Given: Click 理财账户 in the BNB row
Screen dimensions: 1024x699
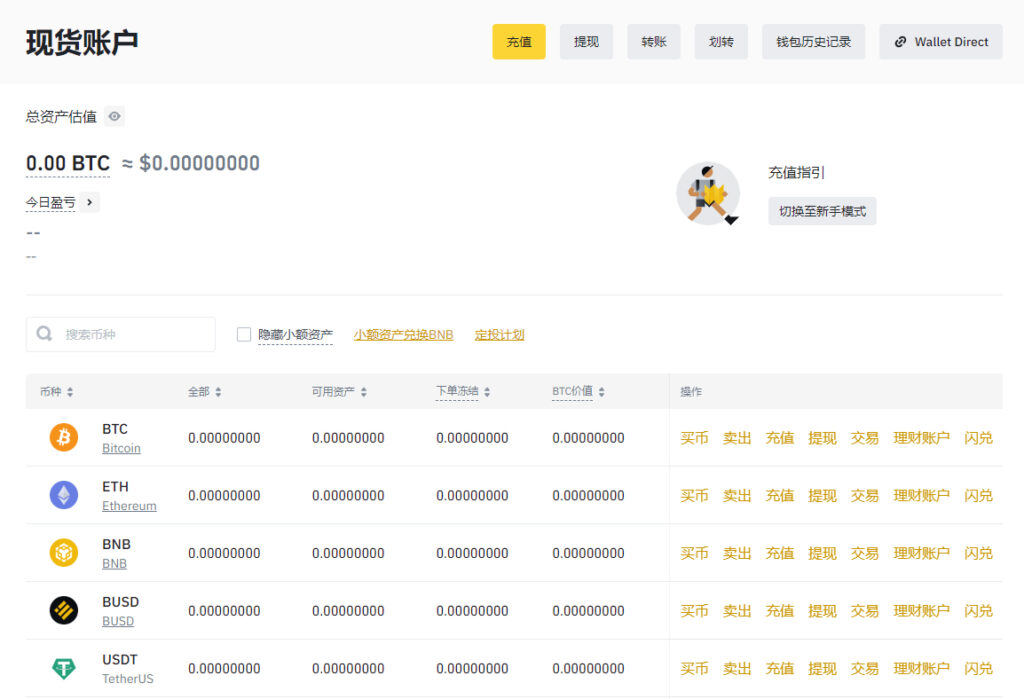Looking at the screenshot, I should [x=921, y=553].
